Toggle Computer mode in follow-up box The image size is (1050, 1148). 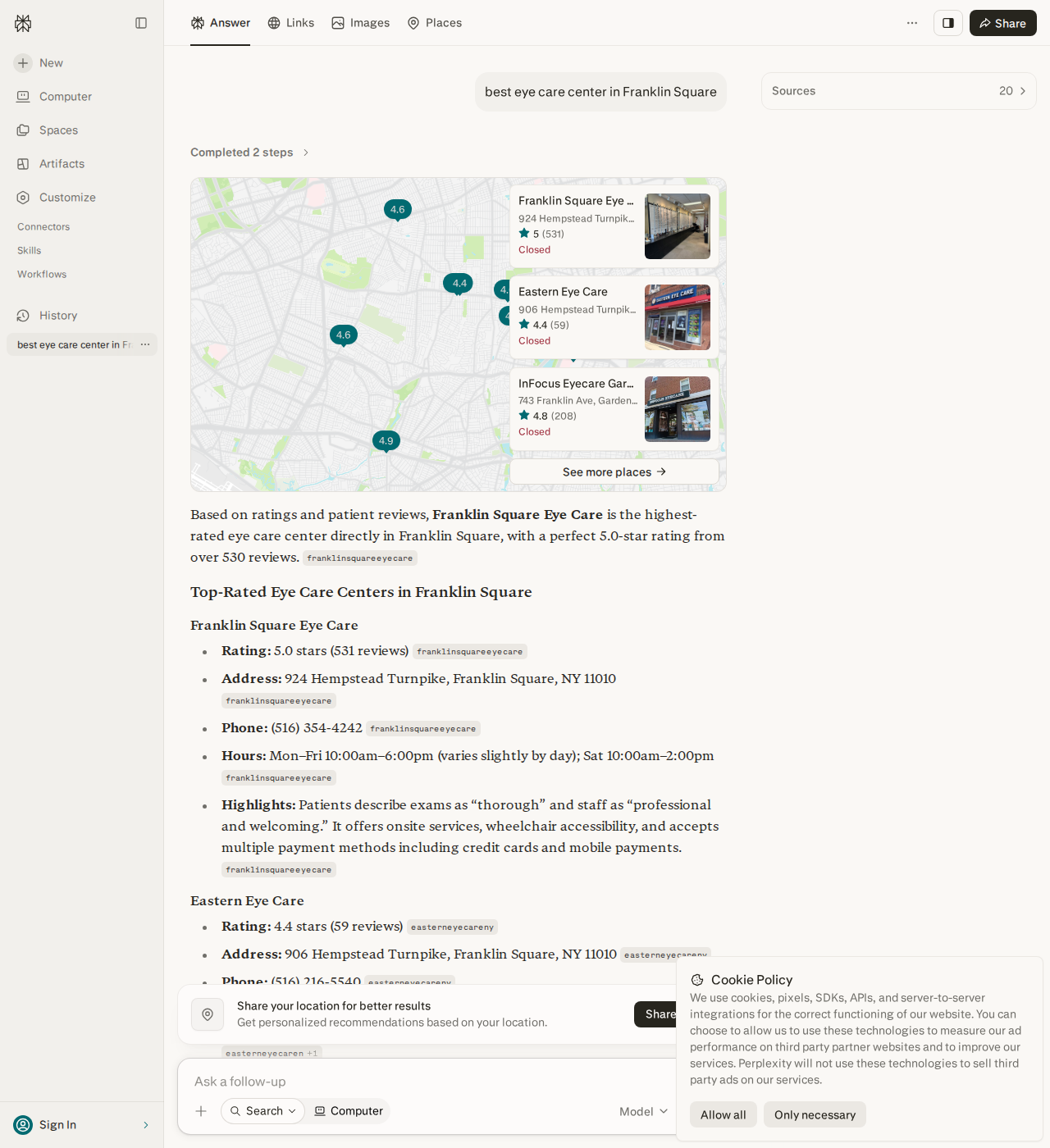point(349,1111)
